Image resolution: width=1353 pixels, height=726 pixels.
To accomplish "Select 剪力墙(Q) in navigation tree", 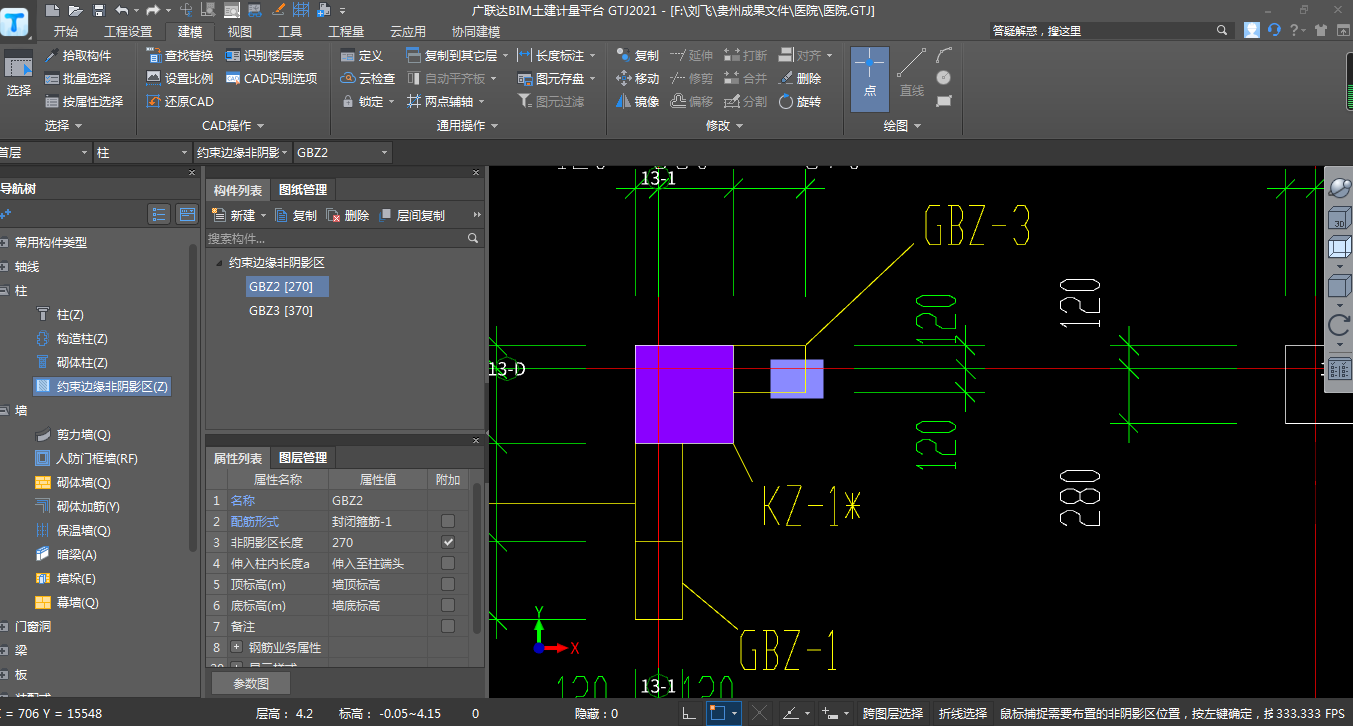I will pyautogui.click(x=84, y=435).
